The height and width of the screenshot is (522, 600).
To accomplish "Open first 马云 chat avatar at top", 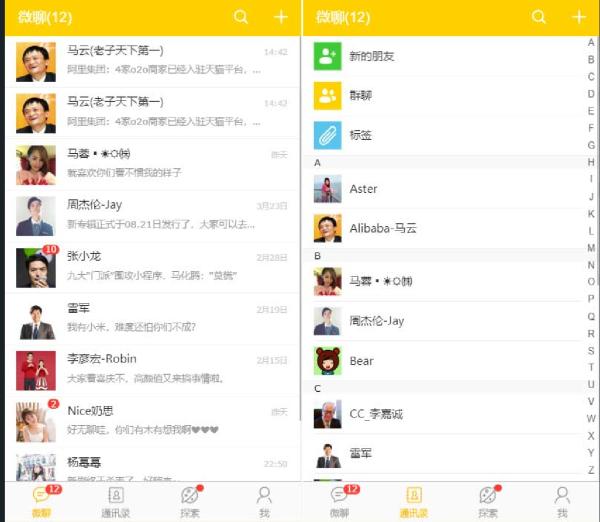I will (x=36, y=62).
